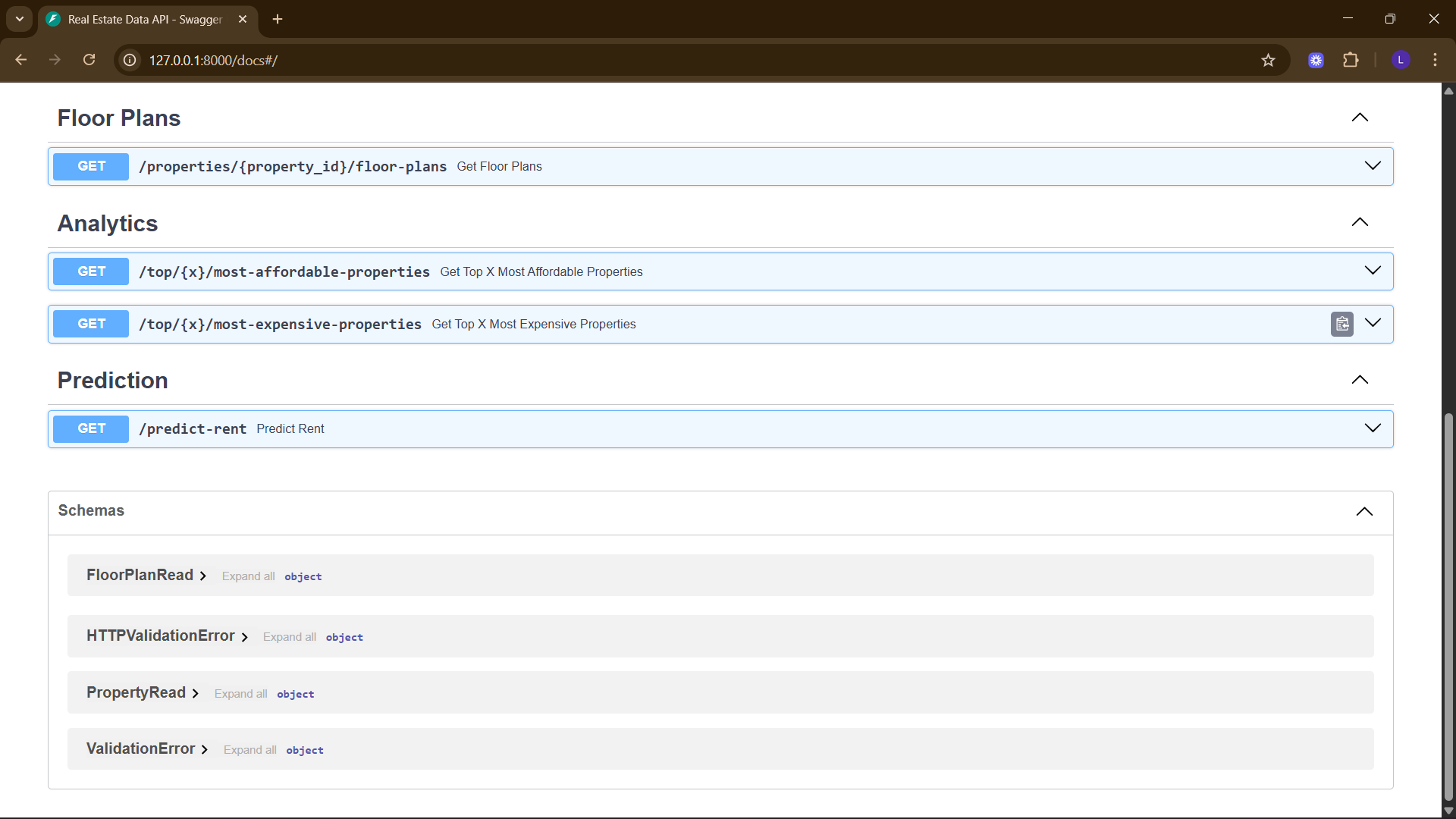Close the Real Estate Data API tab
Viewport: 1456px width, 819px height.
coord(243,19)
